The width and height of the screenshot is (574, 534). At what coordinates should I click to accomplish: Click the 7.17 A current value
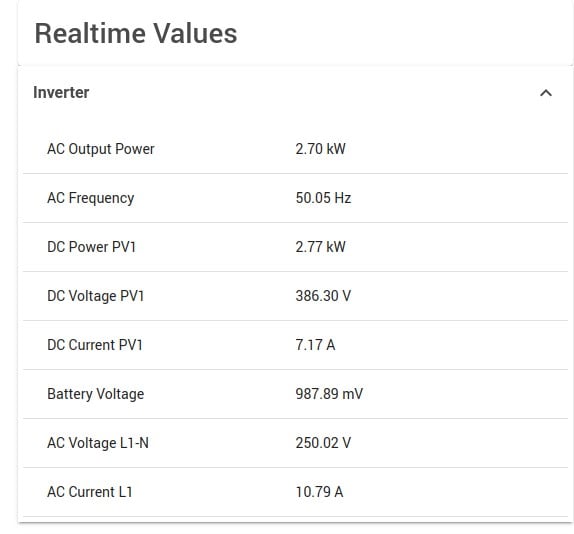tap(315, 345)
